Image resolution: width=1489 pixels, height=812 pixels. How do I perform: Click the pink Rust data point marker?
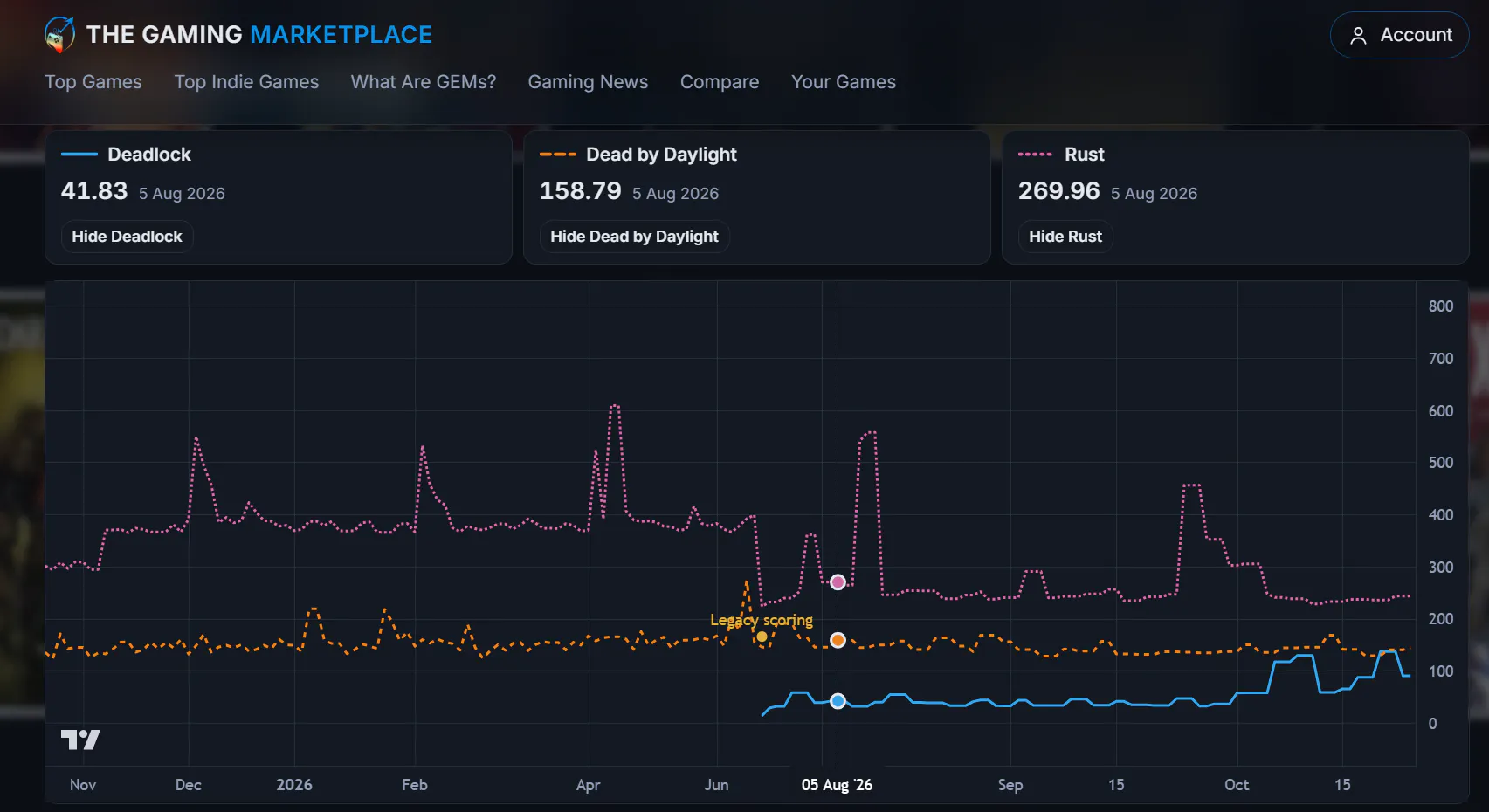tap(838, 581)
